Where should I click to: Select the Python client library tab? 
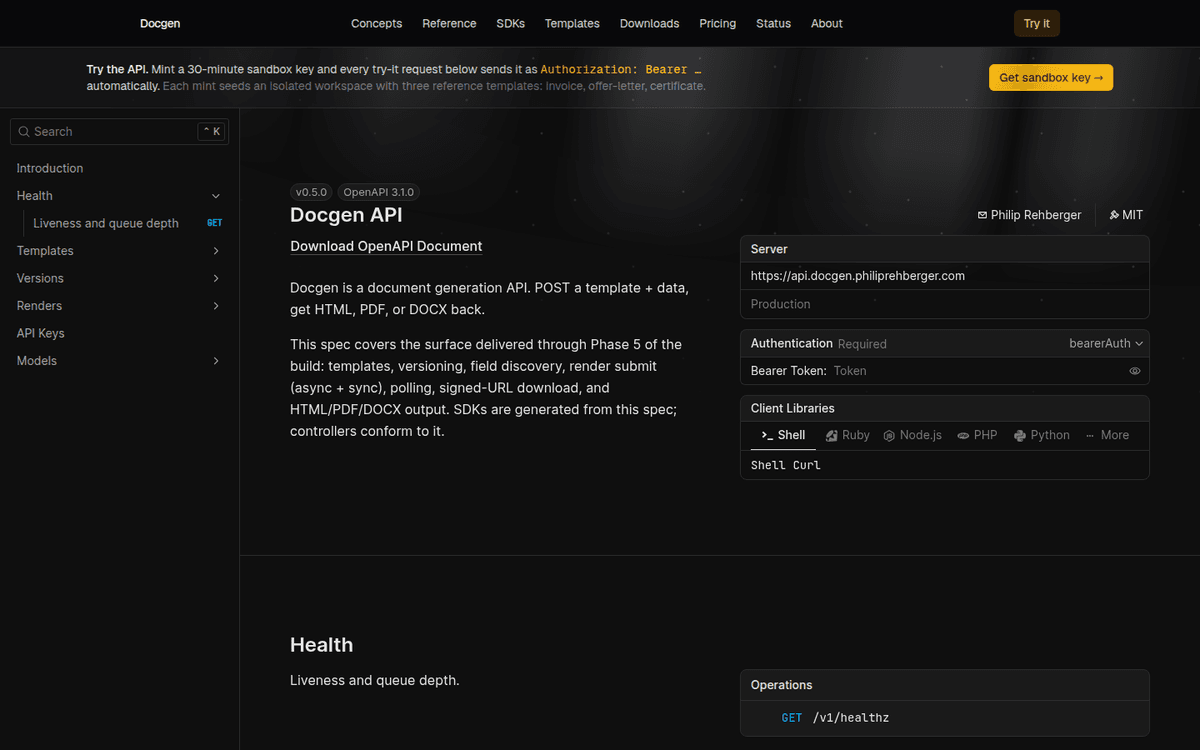pyautogui.click(x=1041, y=435)
